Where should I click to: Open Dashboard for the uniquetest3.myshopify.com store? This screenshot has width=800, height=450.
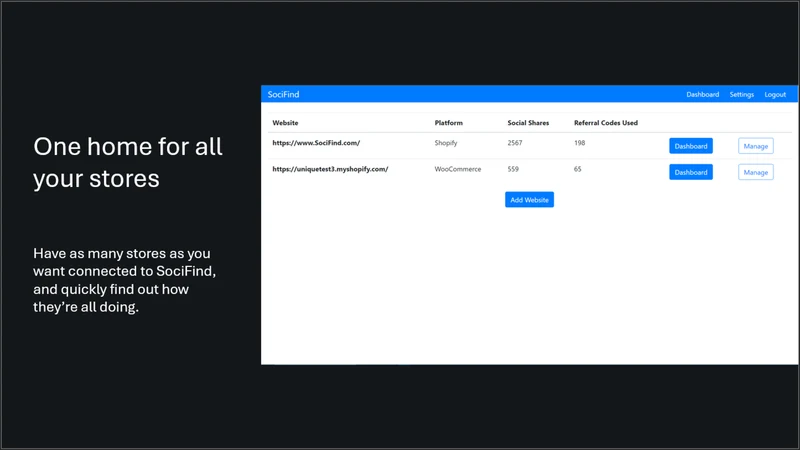pos(691,172)
